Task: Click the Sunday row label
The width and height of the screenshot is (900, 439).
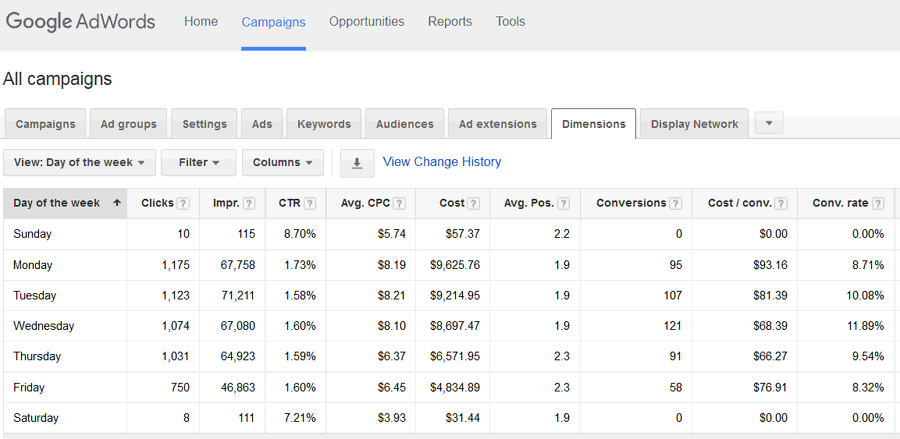Action: tap(32, 234)
